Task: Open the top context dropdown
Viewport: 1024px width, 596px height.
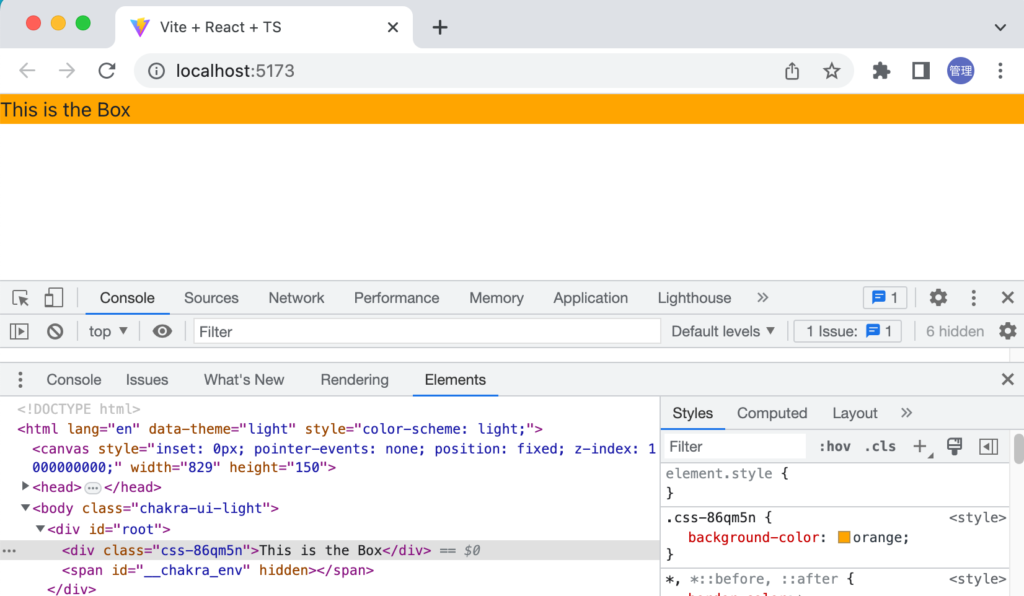Action: point(108,332)
